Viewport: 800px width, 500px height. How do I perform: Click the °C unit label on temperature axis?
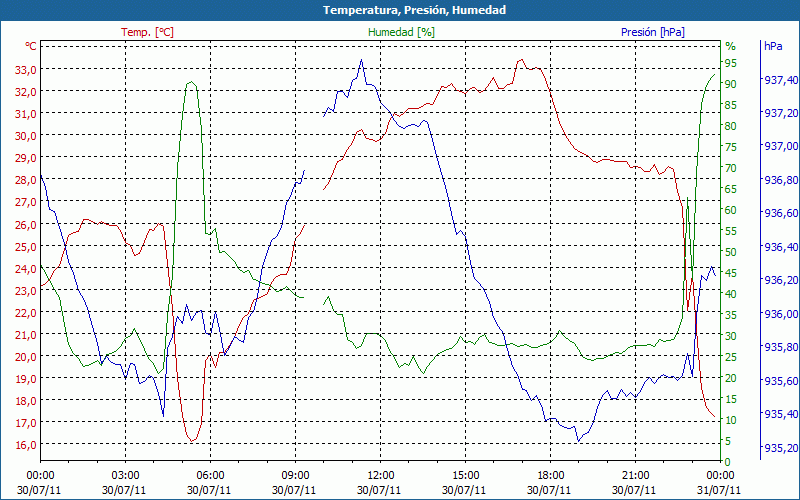[x=31, y=46]
